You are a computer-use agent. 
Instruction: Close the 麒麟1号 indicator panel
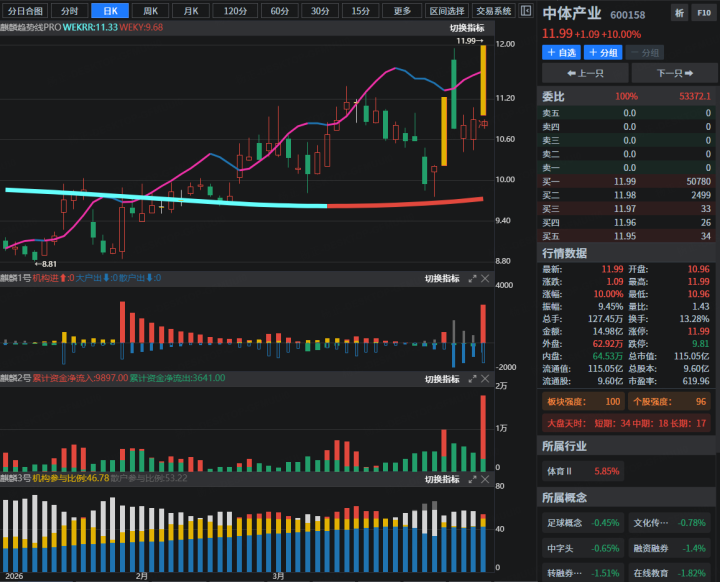tap(487, 278)
